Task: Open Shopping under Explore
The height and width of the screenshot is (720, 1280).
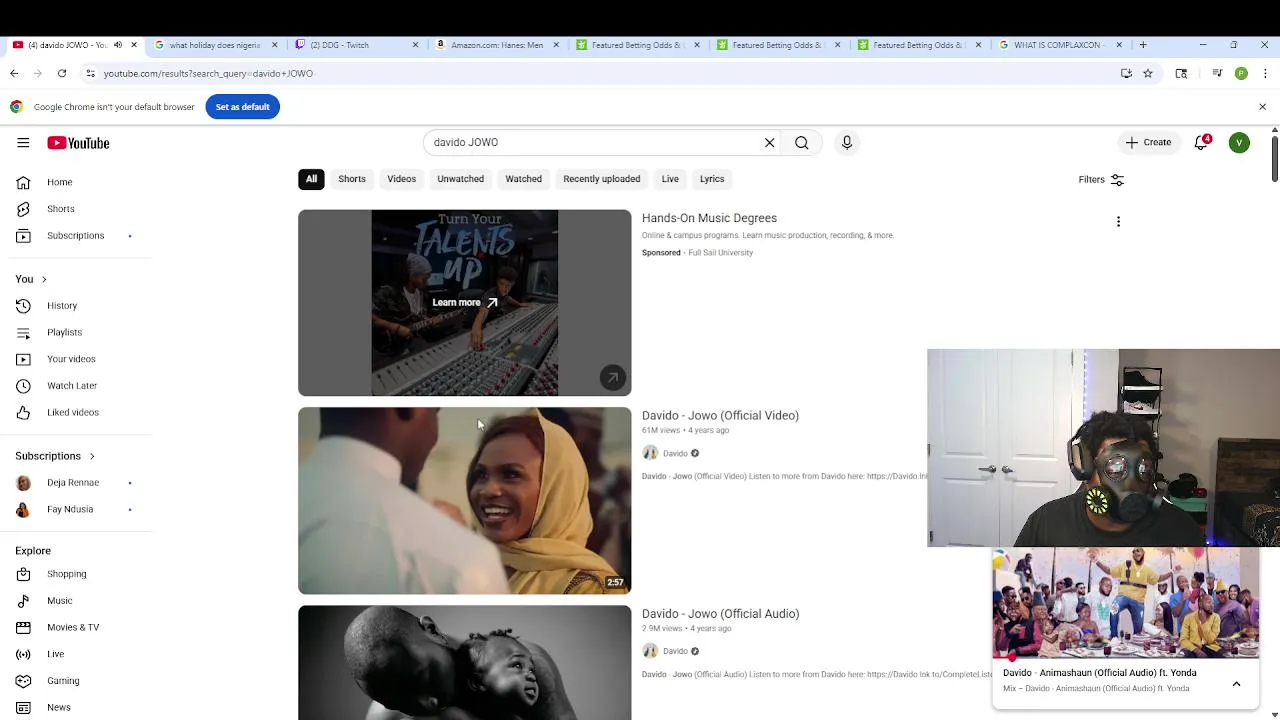Action: (x=66, y=574)
